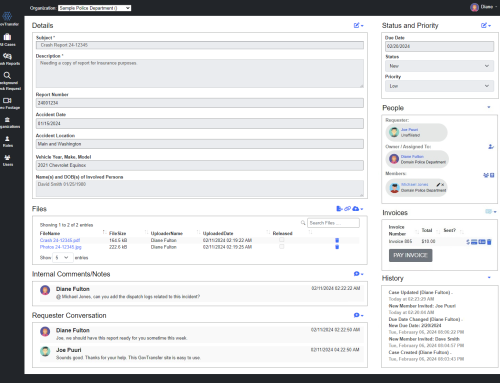This screenshot has width=500, height=383.
Task: Click Diane's avatar in the top bar
Action: tap(474, 7)
